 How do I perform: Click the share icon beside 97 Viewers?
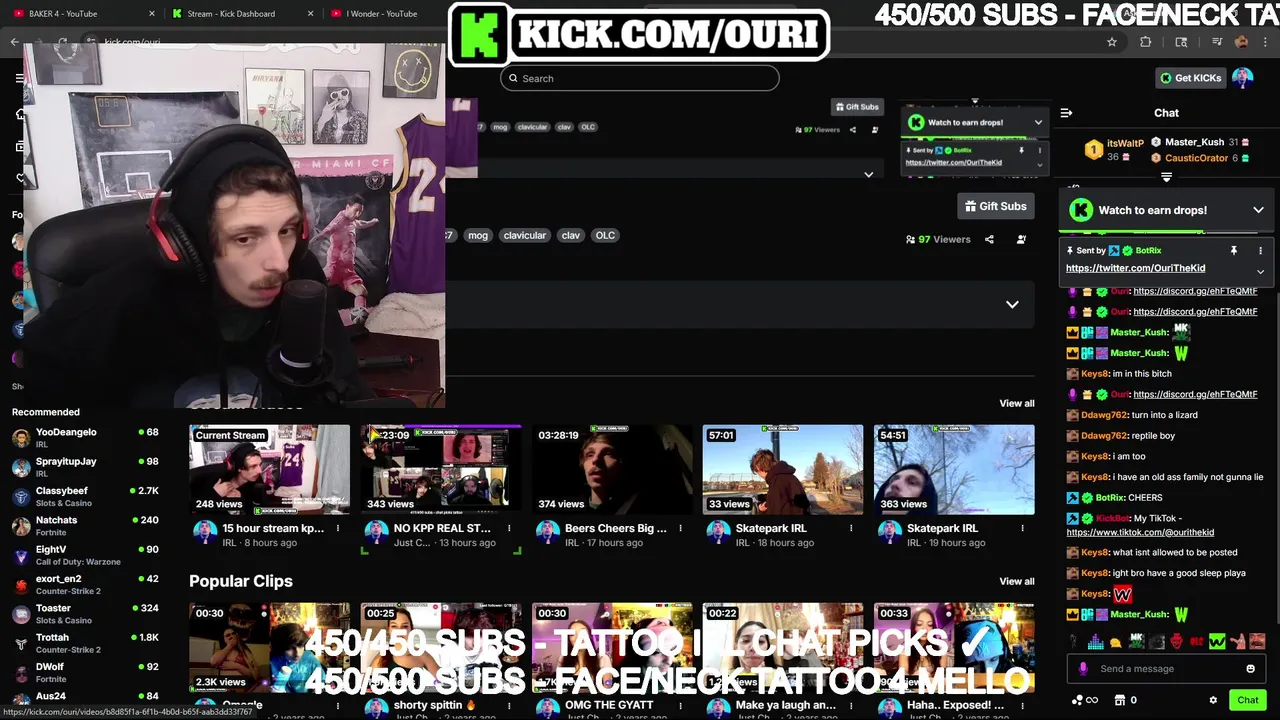tap(989, 239)
